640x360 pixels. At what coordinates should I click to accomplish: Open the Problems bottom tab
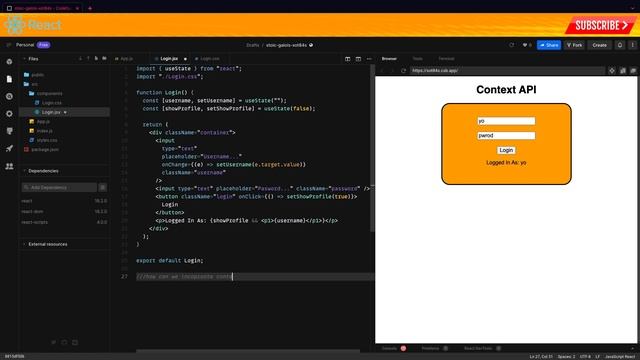434,348
